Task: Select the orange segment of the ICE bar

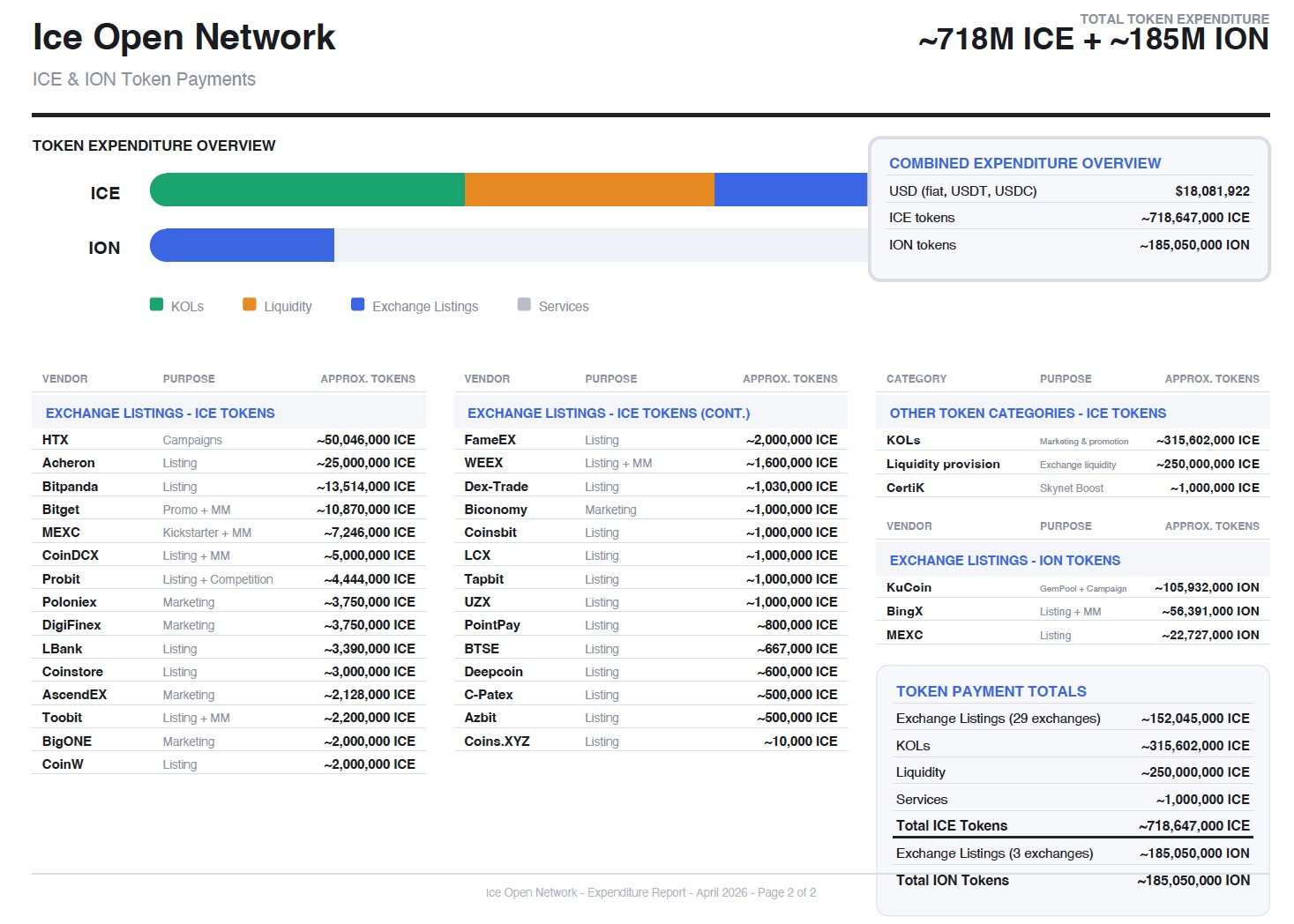Action: coord(589,190)
